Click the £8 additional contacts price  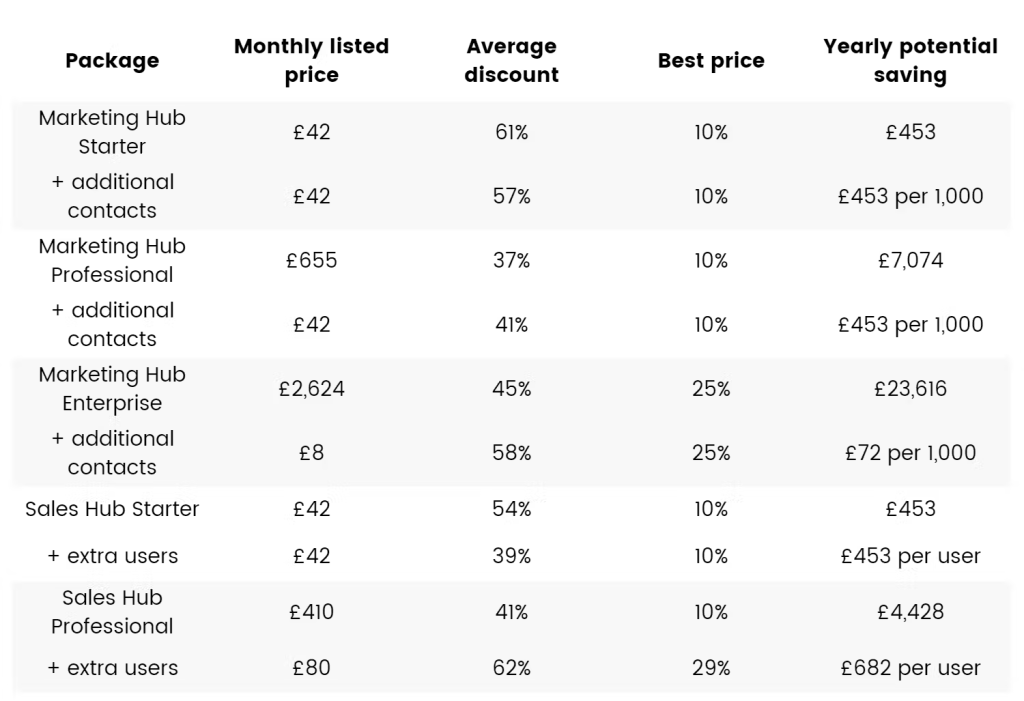coord(311,453)
